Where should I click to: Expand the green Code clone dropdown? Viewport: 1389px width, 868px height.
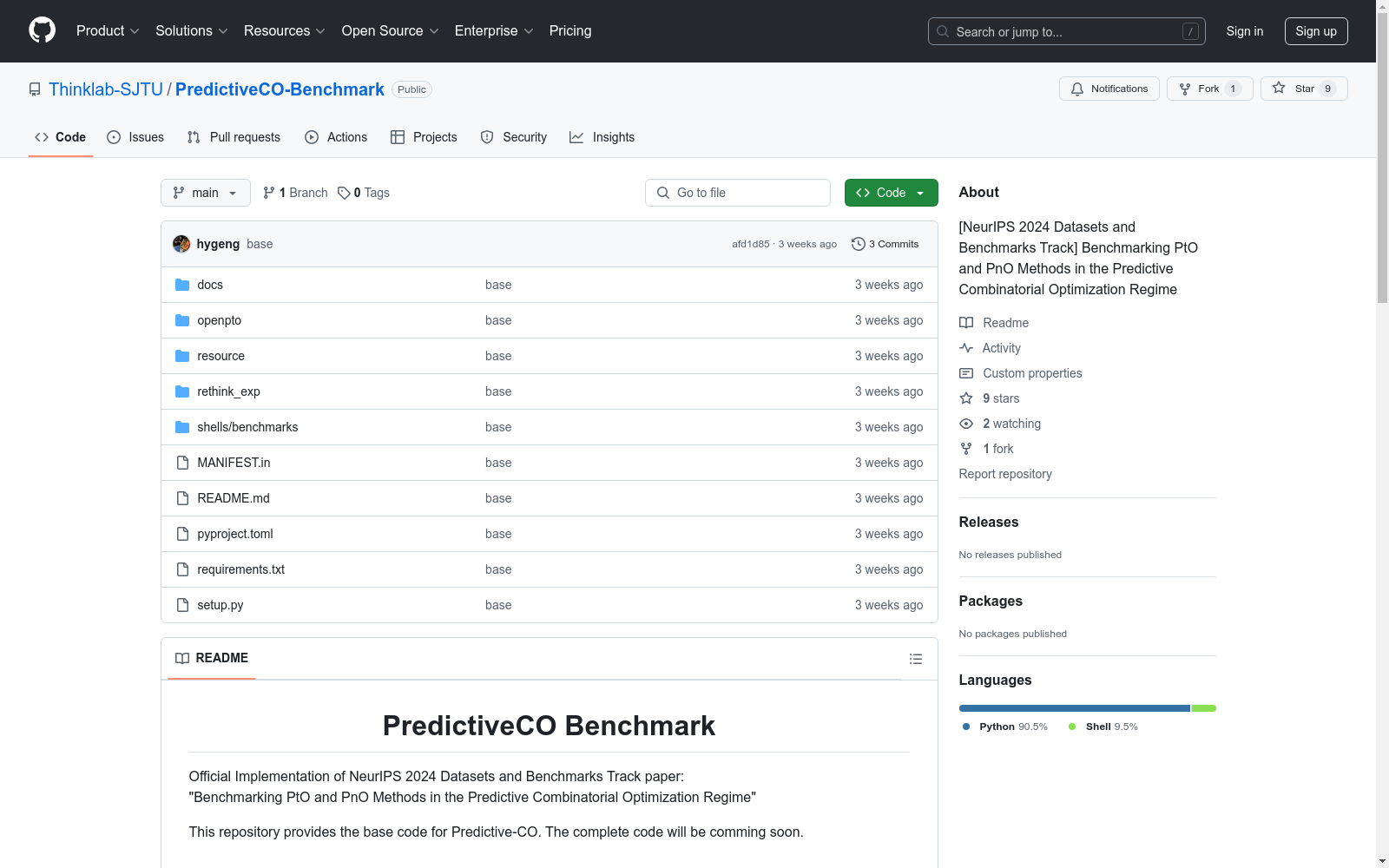891,193
